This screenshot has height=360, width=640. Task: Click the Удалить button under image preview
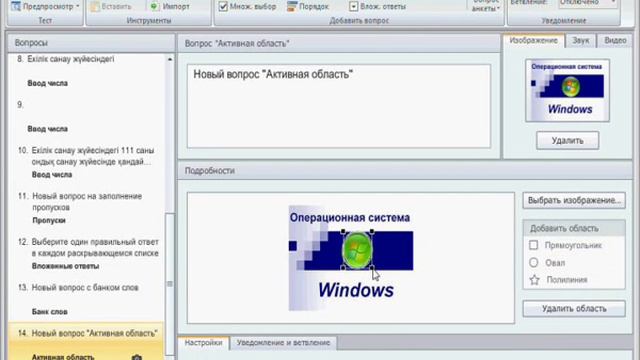567,140
